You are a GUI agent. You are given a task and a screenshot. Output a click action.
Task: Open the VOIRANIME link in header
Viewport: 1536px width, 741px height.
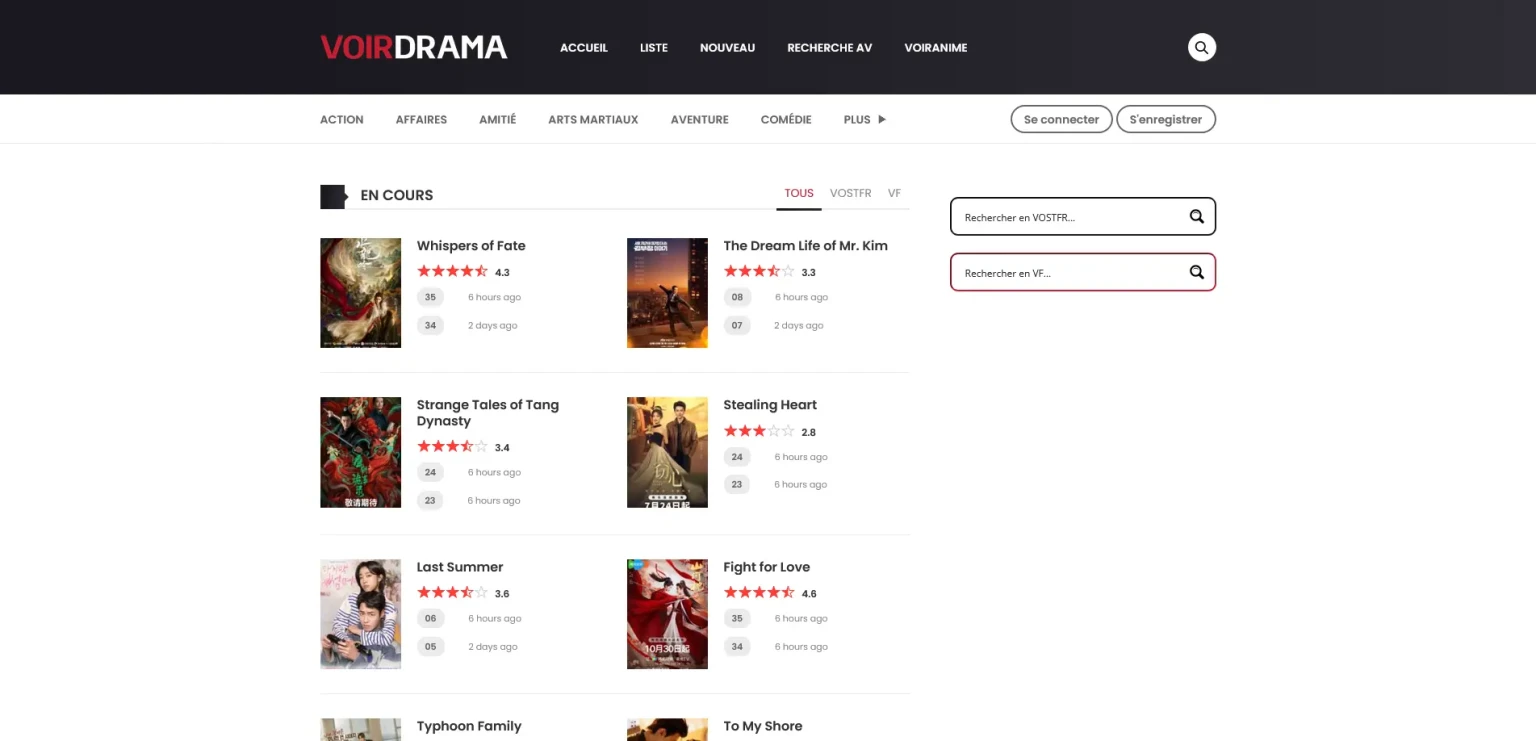(x=936, y=47)
